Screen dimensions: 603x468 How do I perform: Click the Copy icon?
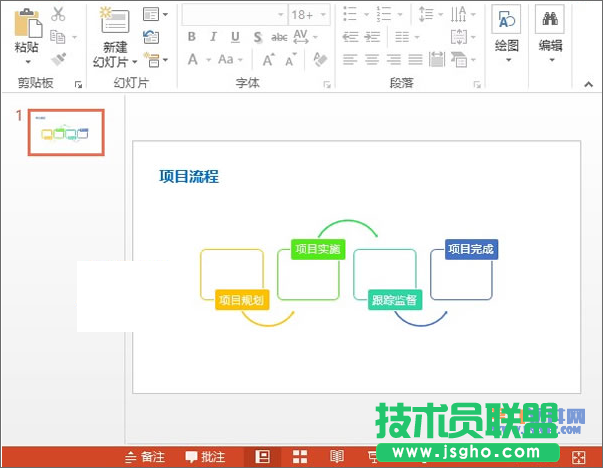tap(58, 37)
